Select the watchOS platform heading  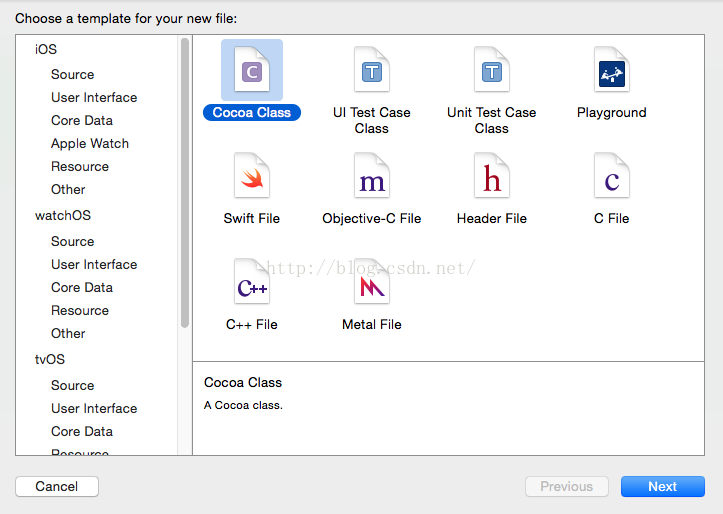point(63,215)
